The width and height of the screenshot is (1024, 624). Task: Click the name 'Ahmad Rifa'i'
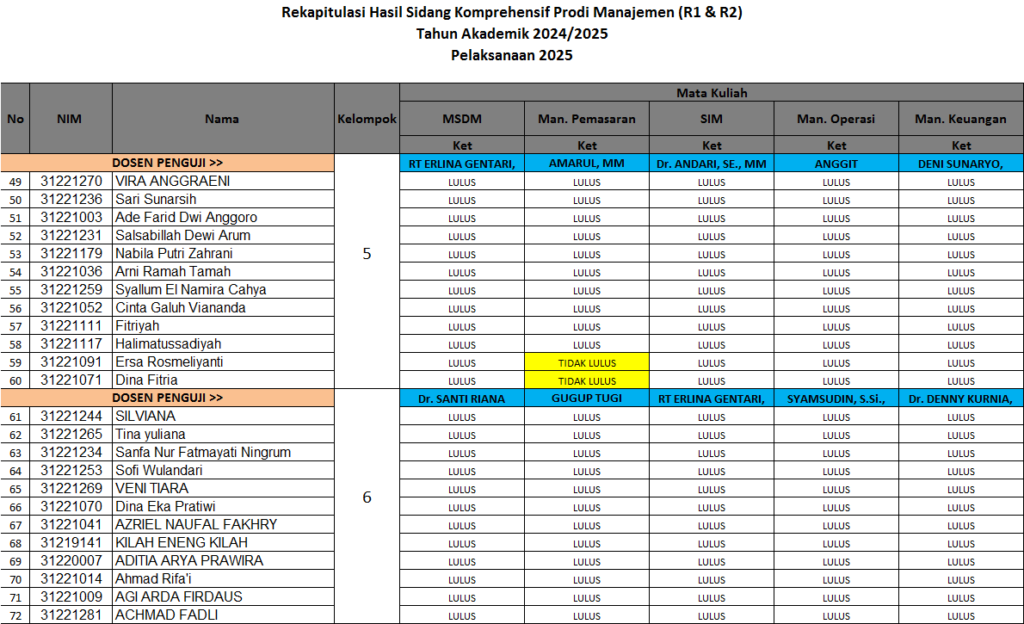153,578
